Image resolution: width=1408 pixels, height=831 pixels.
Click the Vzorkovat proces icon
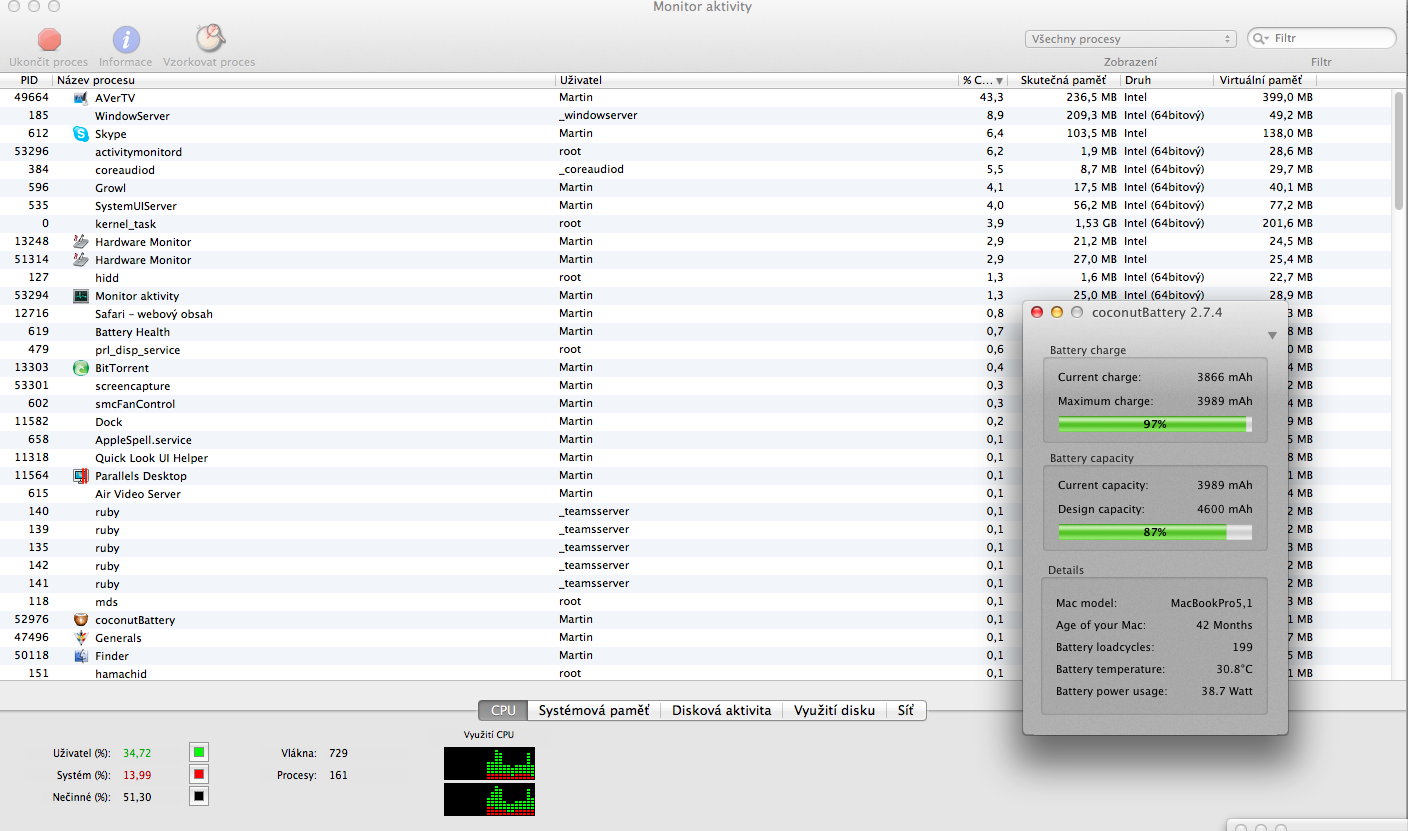(209, 38)
